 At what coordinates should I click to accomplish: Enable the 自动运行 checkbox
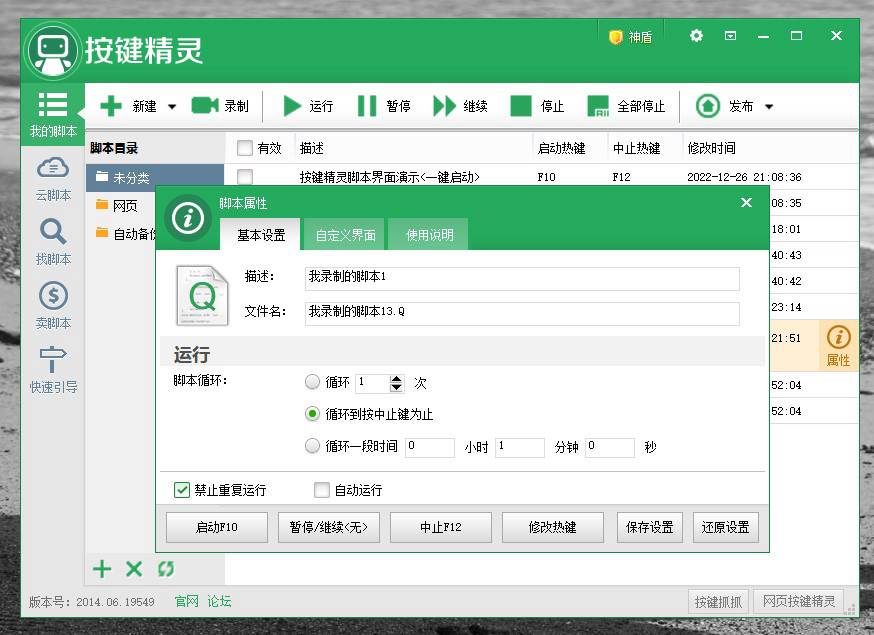click(x=322, y=490)
